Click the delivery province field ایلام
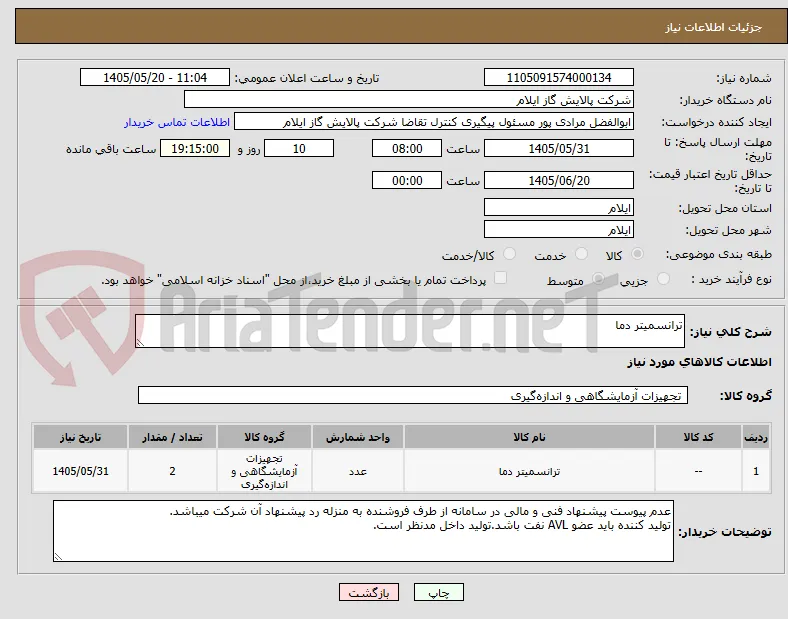Screen dimensions: 788x619 pos(559,208)
